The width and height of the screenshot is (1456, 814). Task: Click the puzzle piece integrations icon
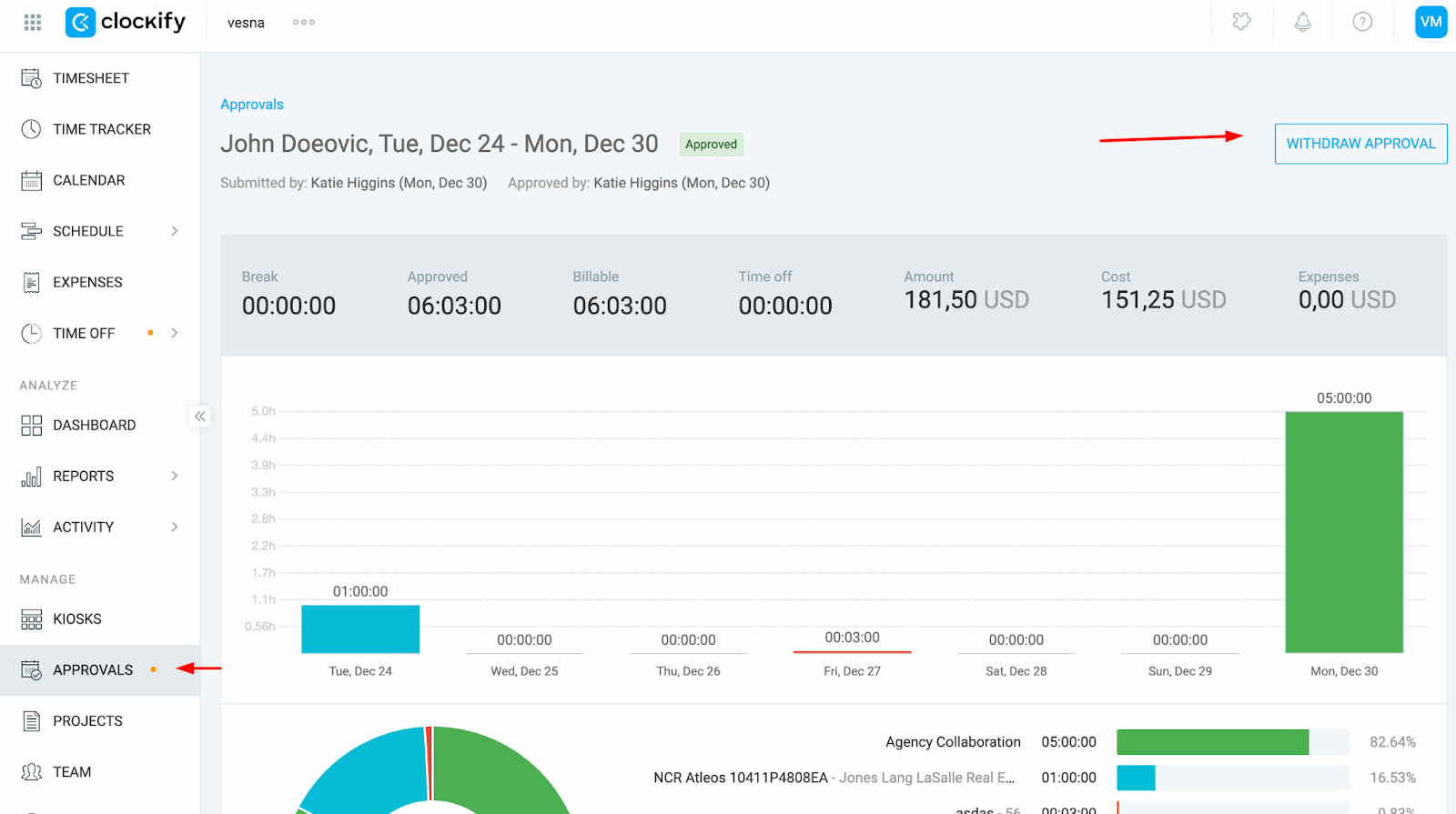click(1242, 22)
